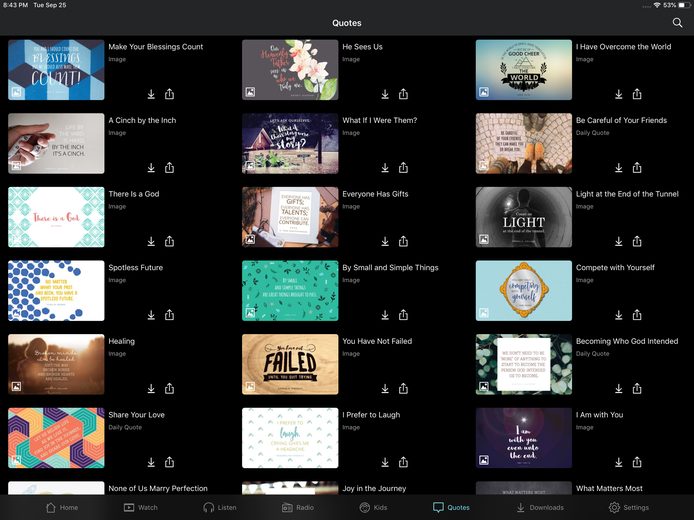The height and width of the screenshot is (520, 694).
Task: Open the Share Your Love thumbnail
Action: [56, 438]
